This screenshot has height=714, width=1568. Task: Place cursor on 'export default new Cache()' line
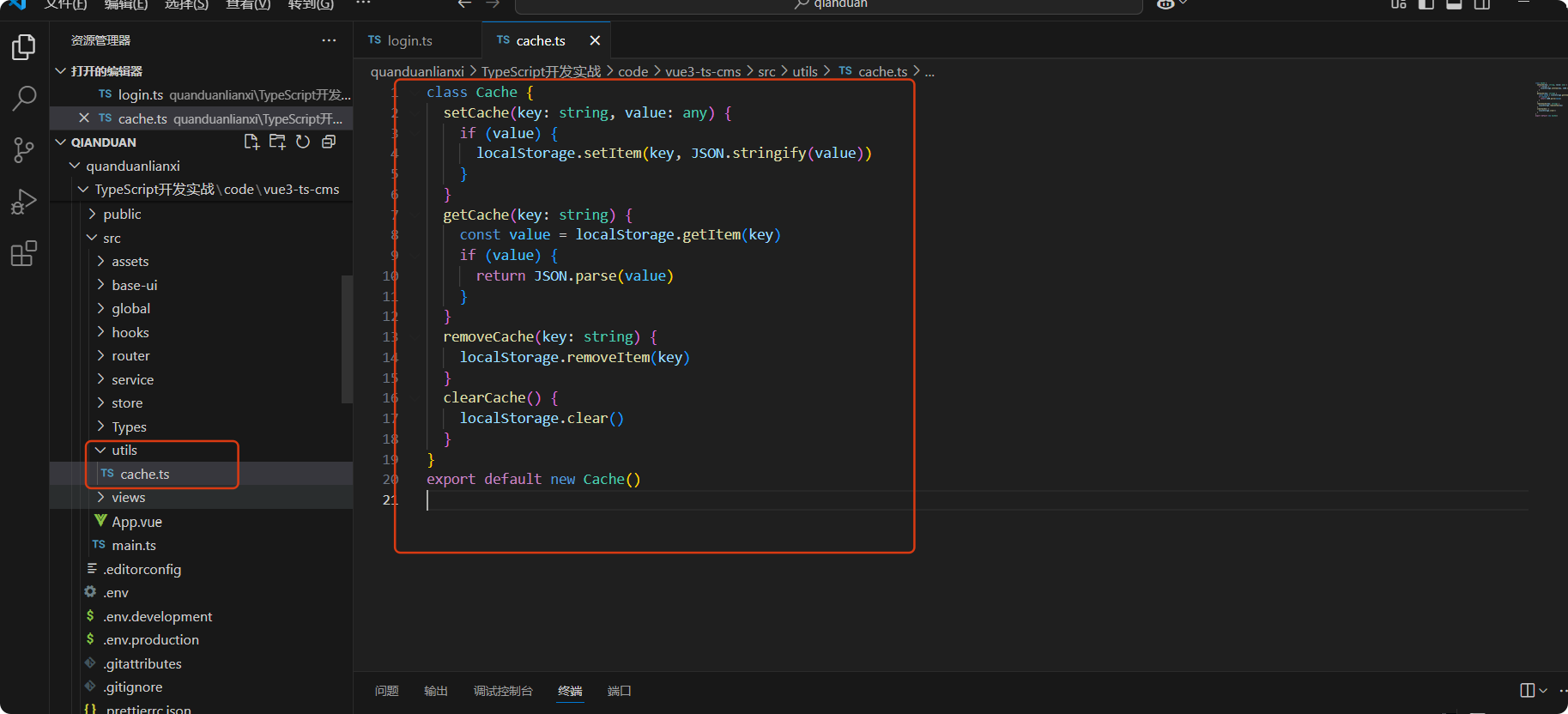pyautogui.click(x=534, y=480)
